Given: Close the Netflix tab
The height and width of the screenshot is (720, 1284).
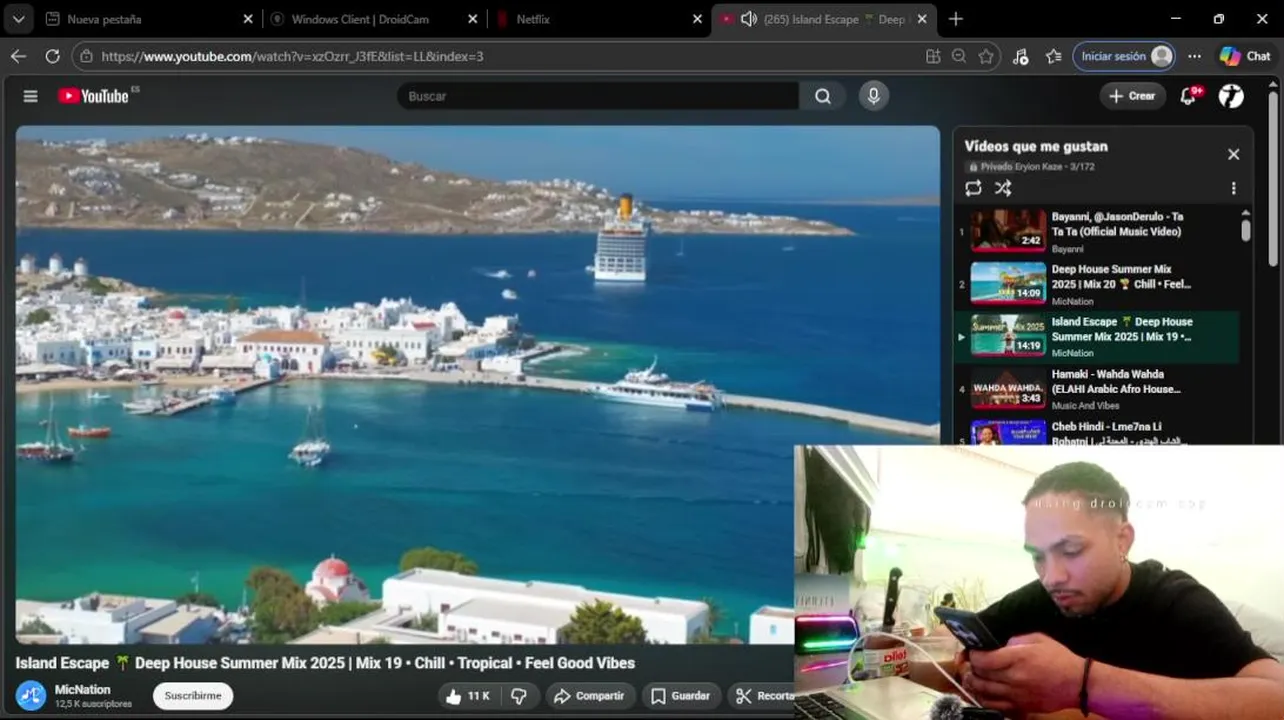Looking at the screenshot, I should (698, 19).
